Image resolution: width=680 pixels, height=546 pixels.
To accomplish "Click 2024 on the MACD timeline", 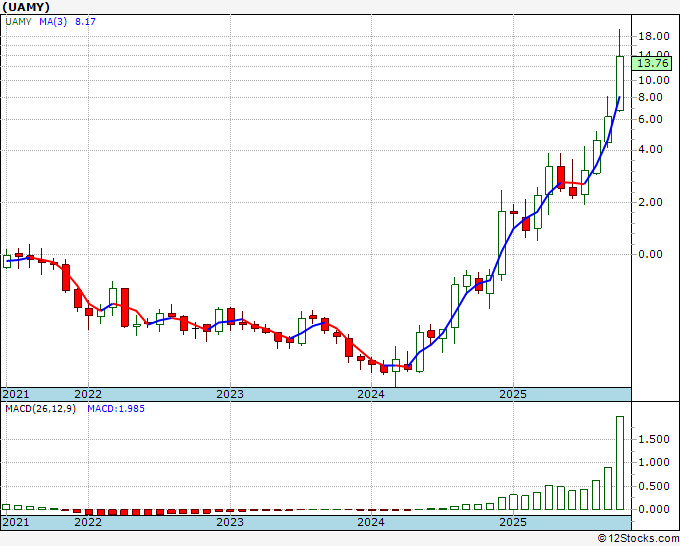I will point(371,521).
